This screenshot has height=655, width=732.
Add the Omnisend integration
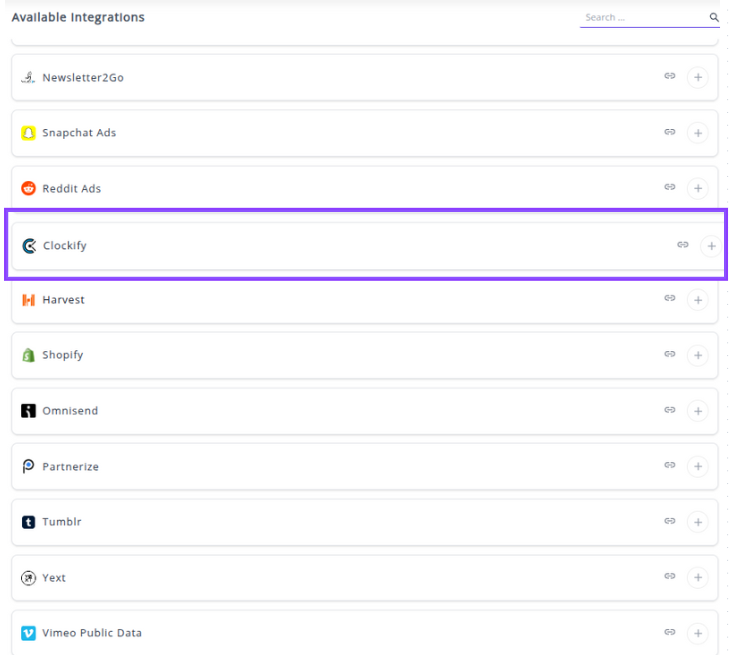(x=697, y=411)
